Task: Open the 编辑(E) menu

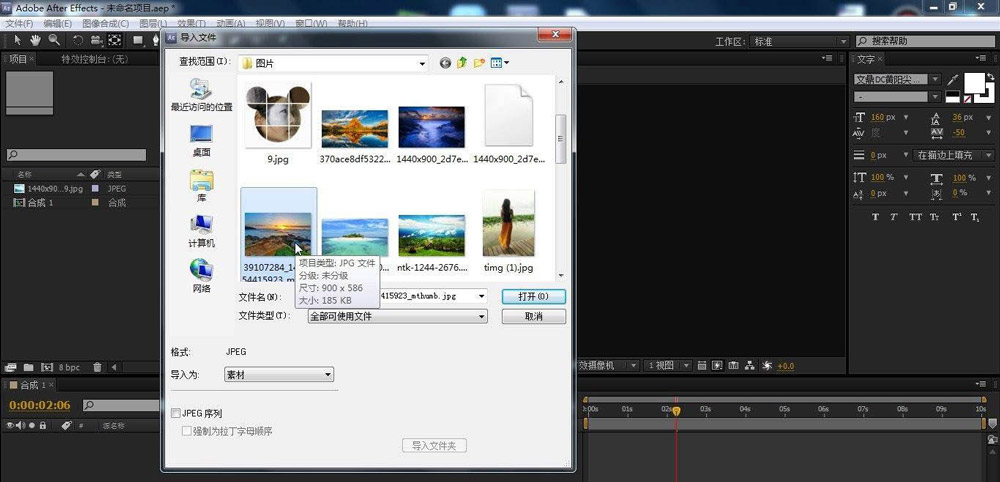Action: coord(57,23)
